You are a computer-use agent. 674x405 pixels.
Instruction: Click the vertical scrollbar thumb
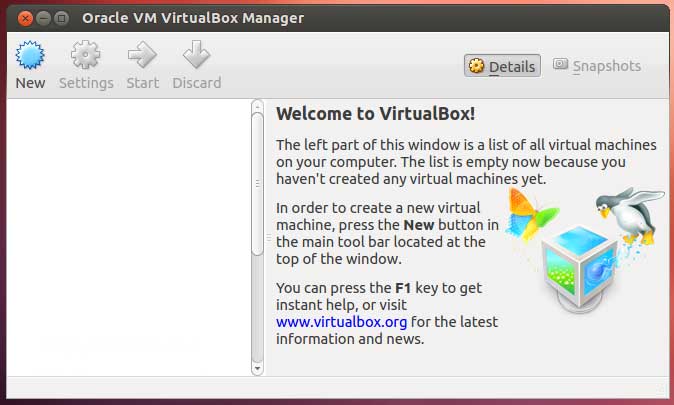[257, 184]
